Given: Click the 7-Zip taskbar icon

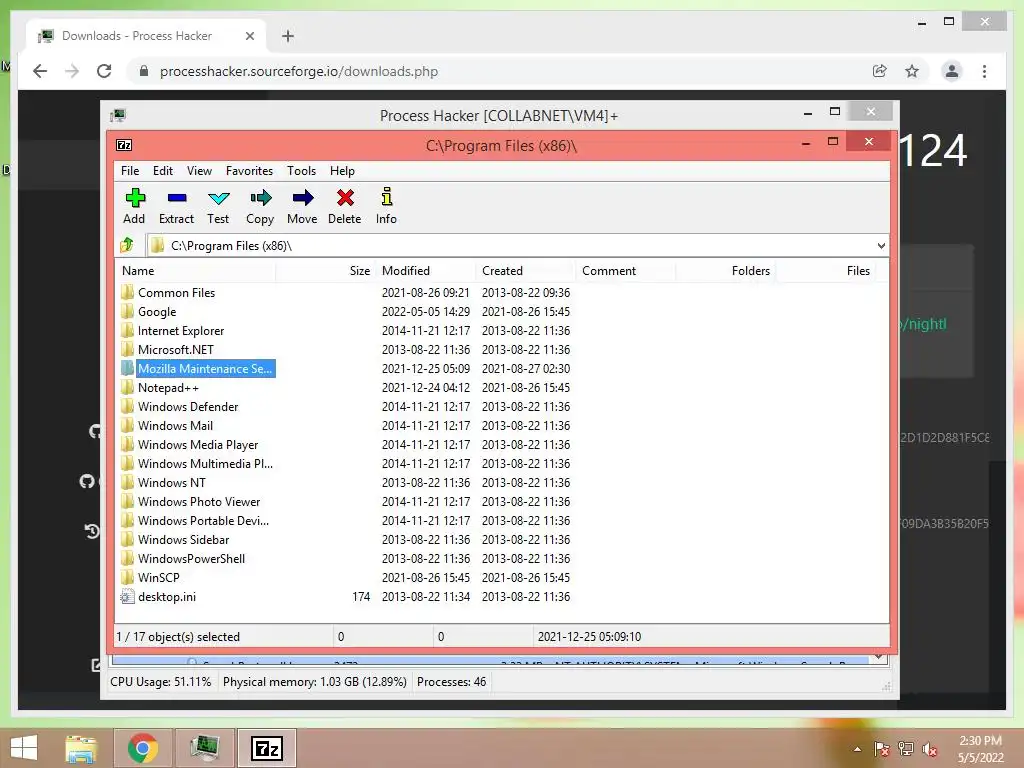Looking at the screenshot, I should (266, 748).
